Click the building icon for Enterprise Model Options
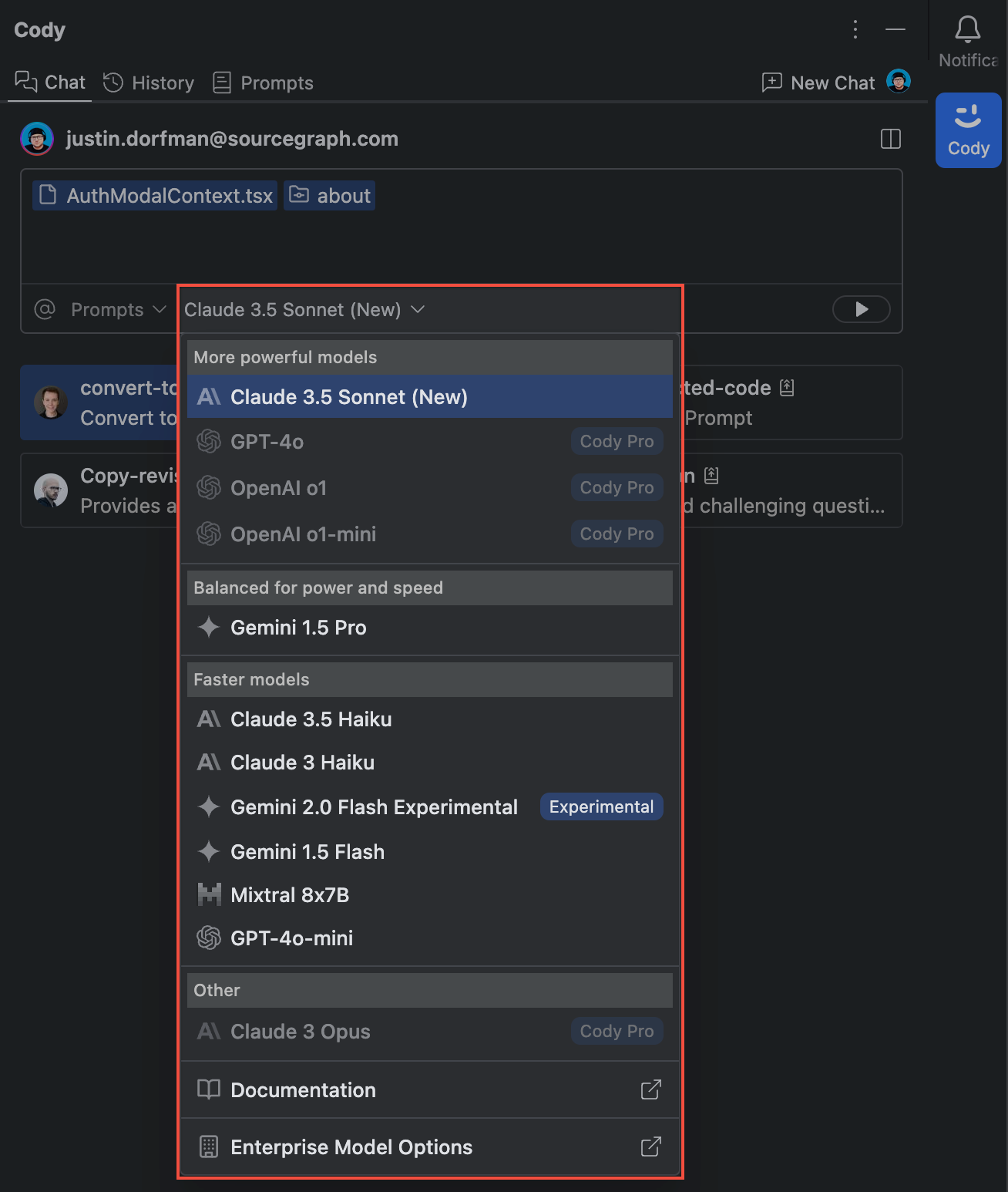The image size is (1008, 1192). click(x=209, y=1147)
